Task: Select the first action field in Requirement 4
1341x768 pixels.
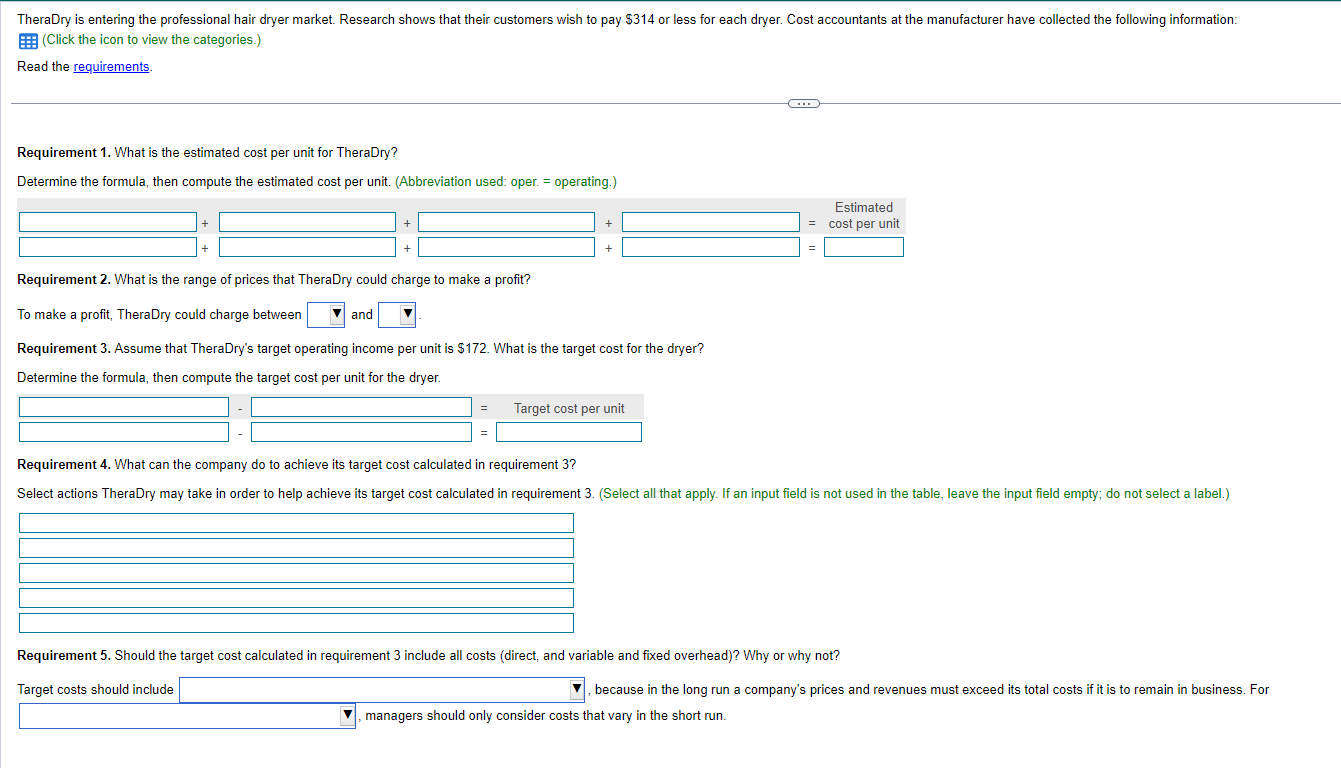Action: [x=296, y=523]
